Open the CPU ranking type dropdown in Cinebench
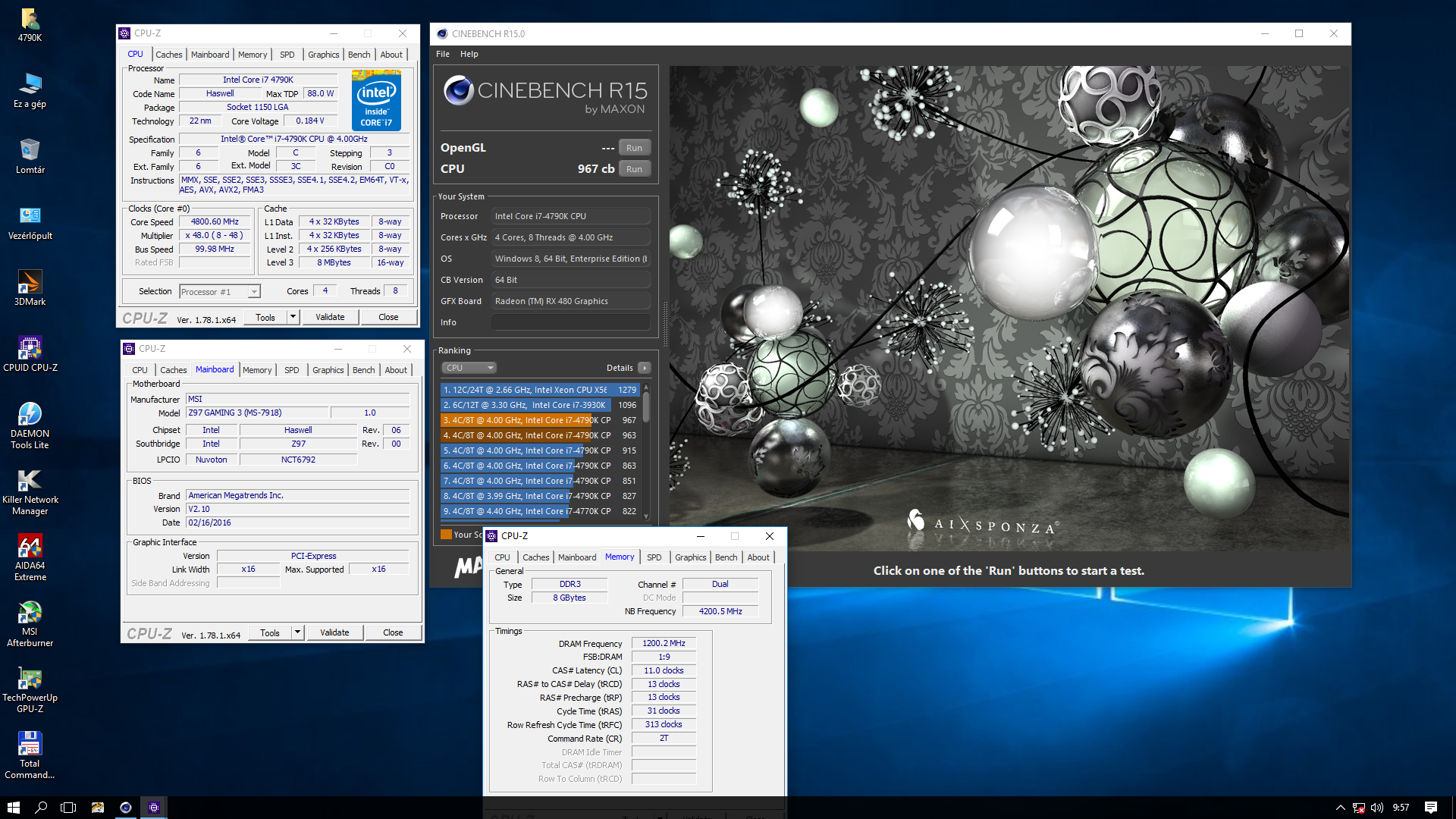Viewport: 1456px width, 819px height. 469,368
